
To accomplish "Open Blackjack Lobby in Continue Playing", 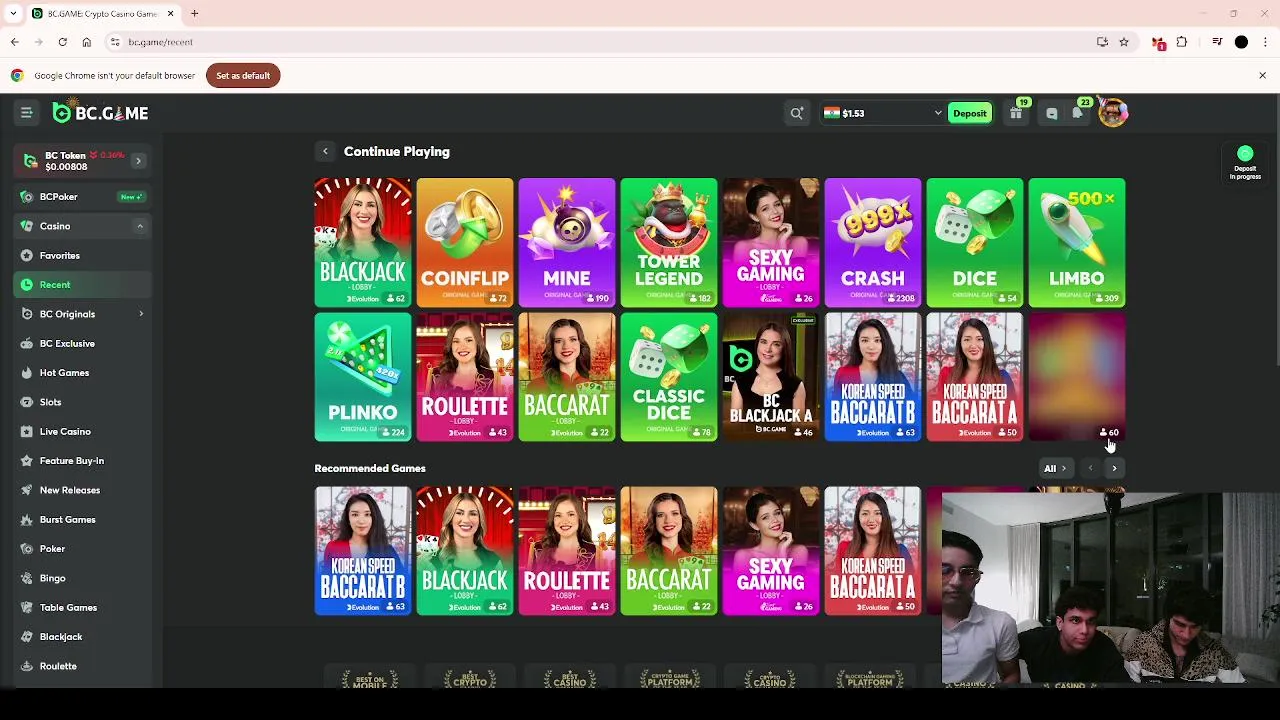I will (363, 242).
